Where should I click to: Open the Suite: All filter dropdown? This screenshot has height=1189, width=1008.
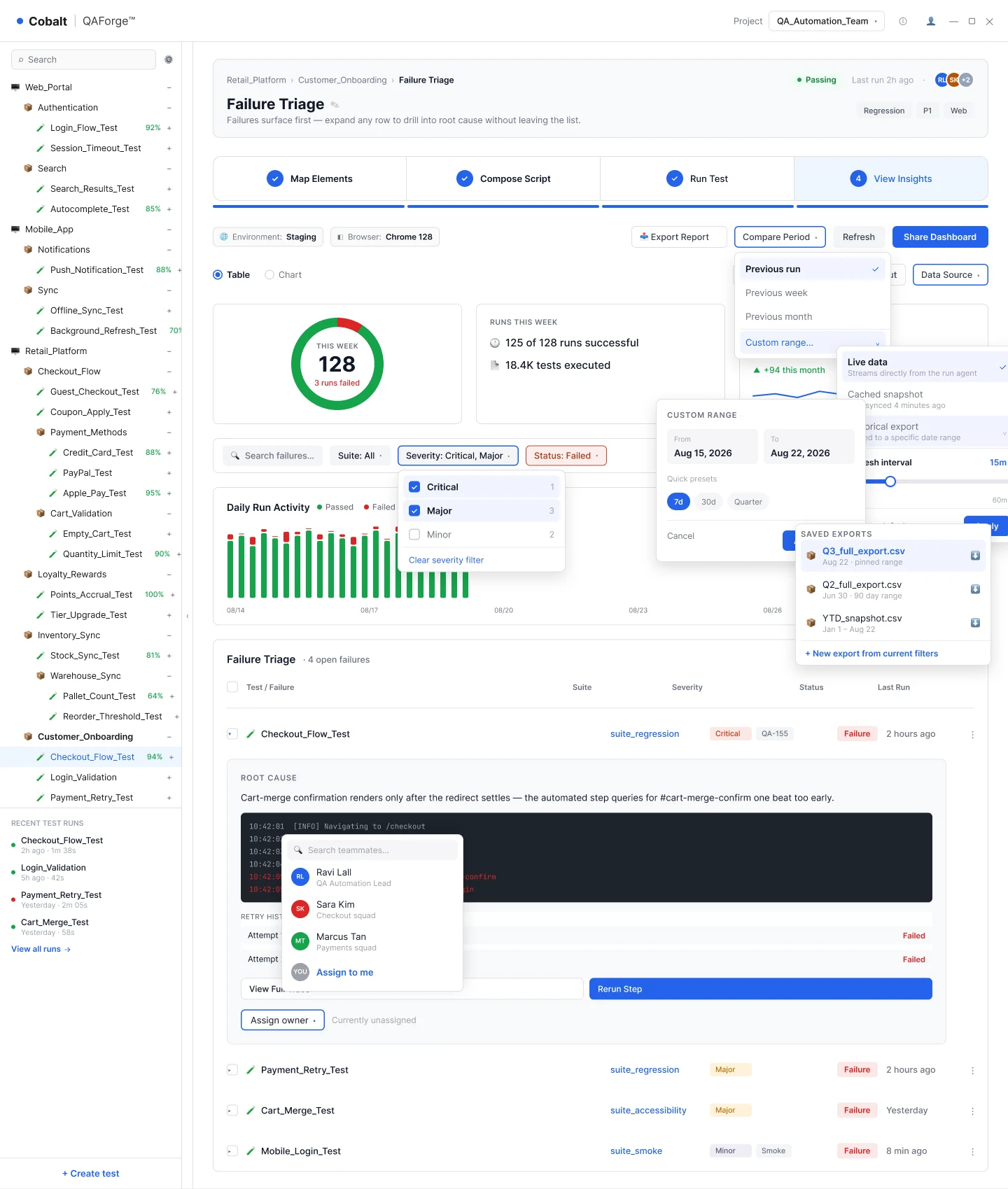[360, 456]
